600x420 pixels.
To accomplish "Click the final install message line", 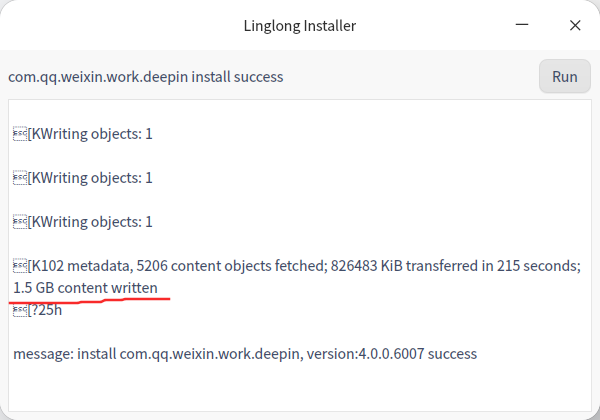I will (x=245, y=354).
